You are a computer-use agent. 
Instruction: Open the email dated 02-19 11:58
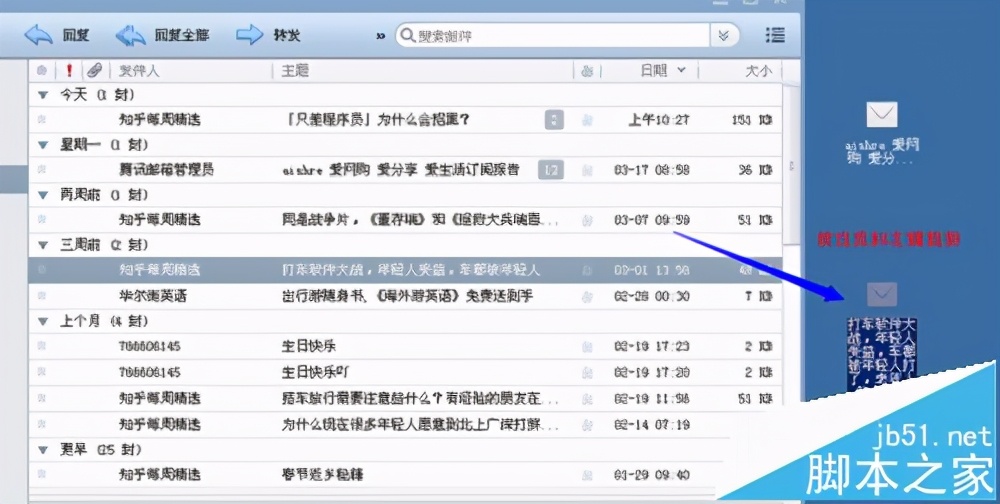click(405, 399)
